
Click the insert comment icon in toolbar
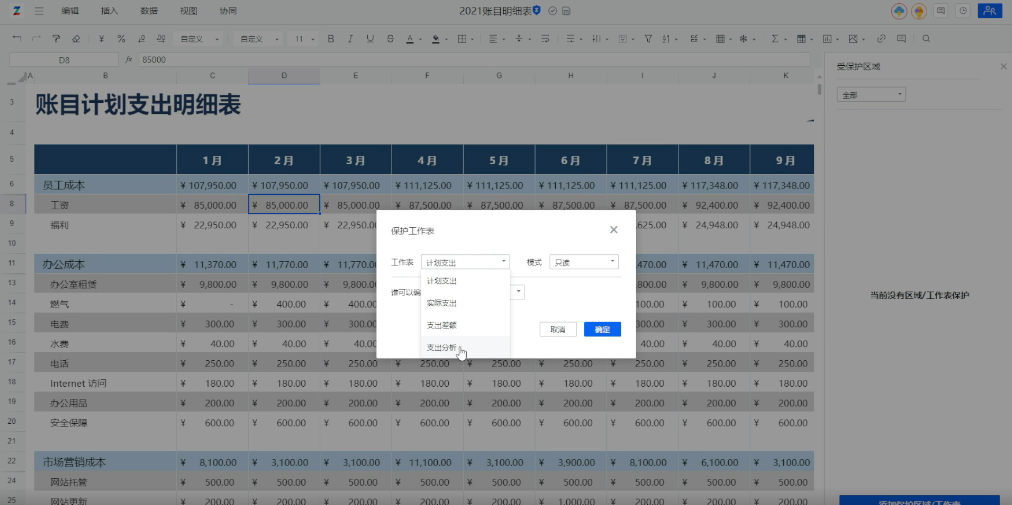click(x=901, y=39)
